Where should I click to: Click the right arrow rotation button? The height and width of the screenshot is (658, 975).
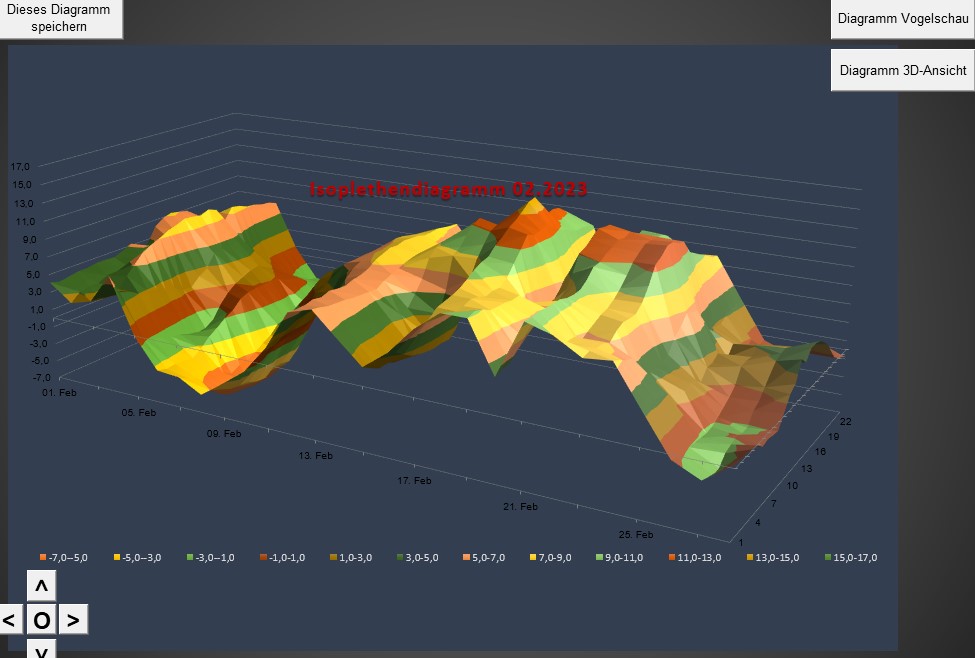click(73, 620)
